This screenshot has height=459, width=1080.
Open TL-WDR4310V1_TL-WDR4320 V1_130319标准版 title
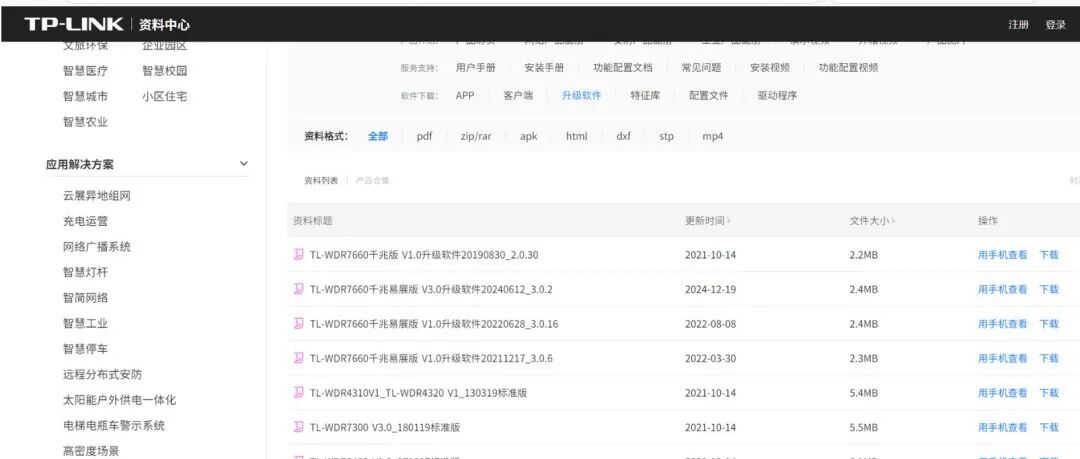click(x=418, y=393)
